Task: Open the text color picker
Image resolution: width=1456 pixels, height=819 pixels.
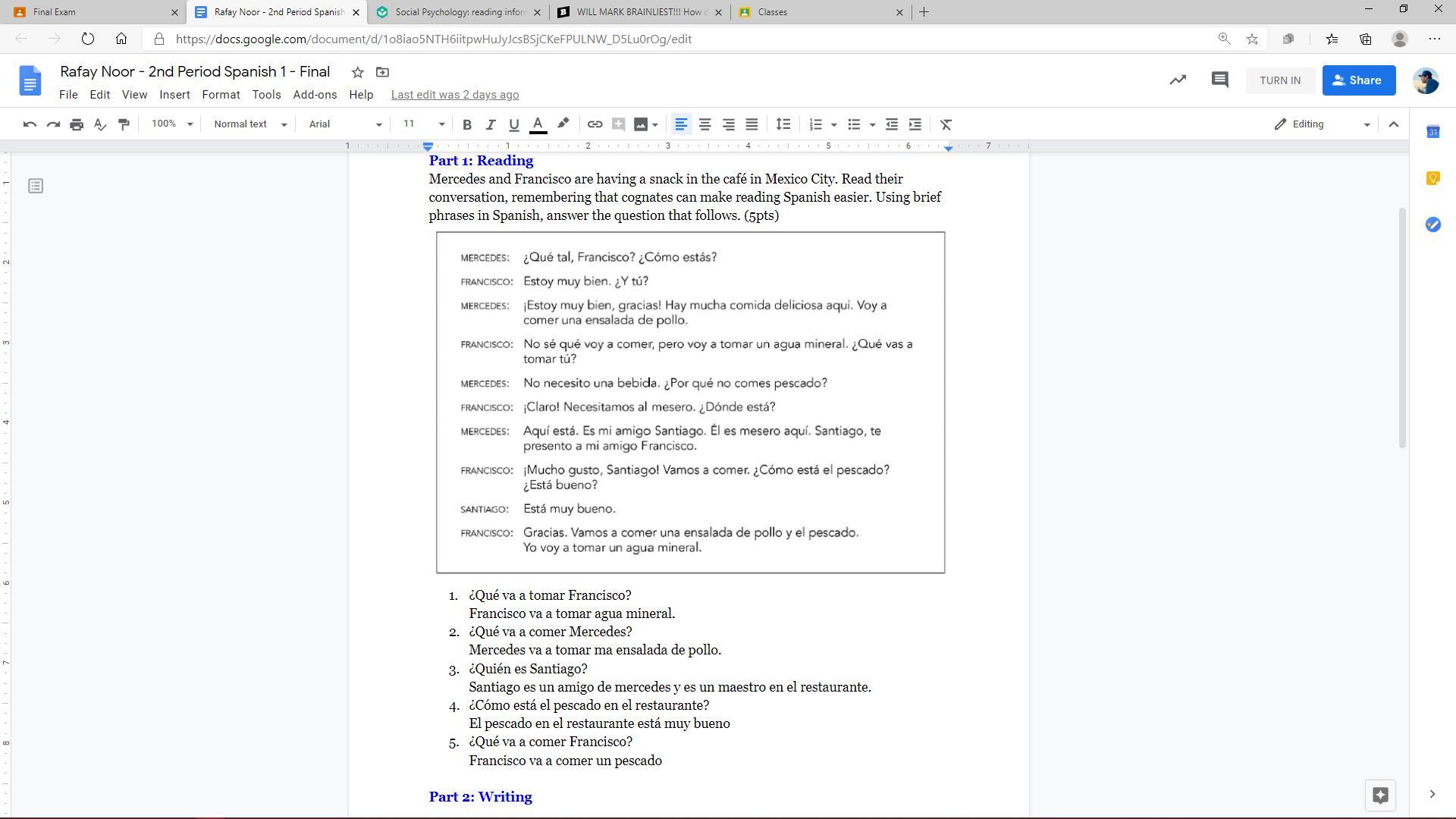Action: [x=538, y=124]
